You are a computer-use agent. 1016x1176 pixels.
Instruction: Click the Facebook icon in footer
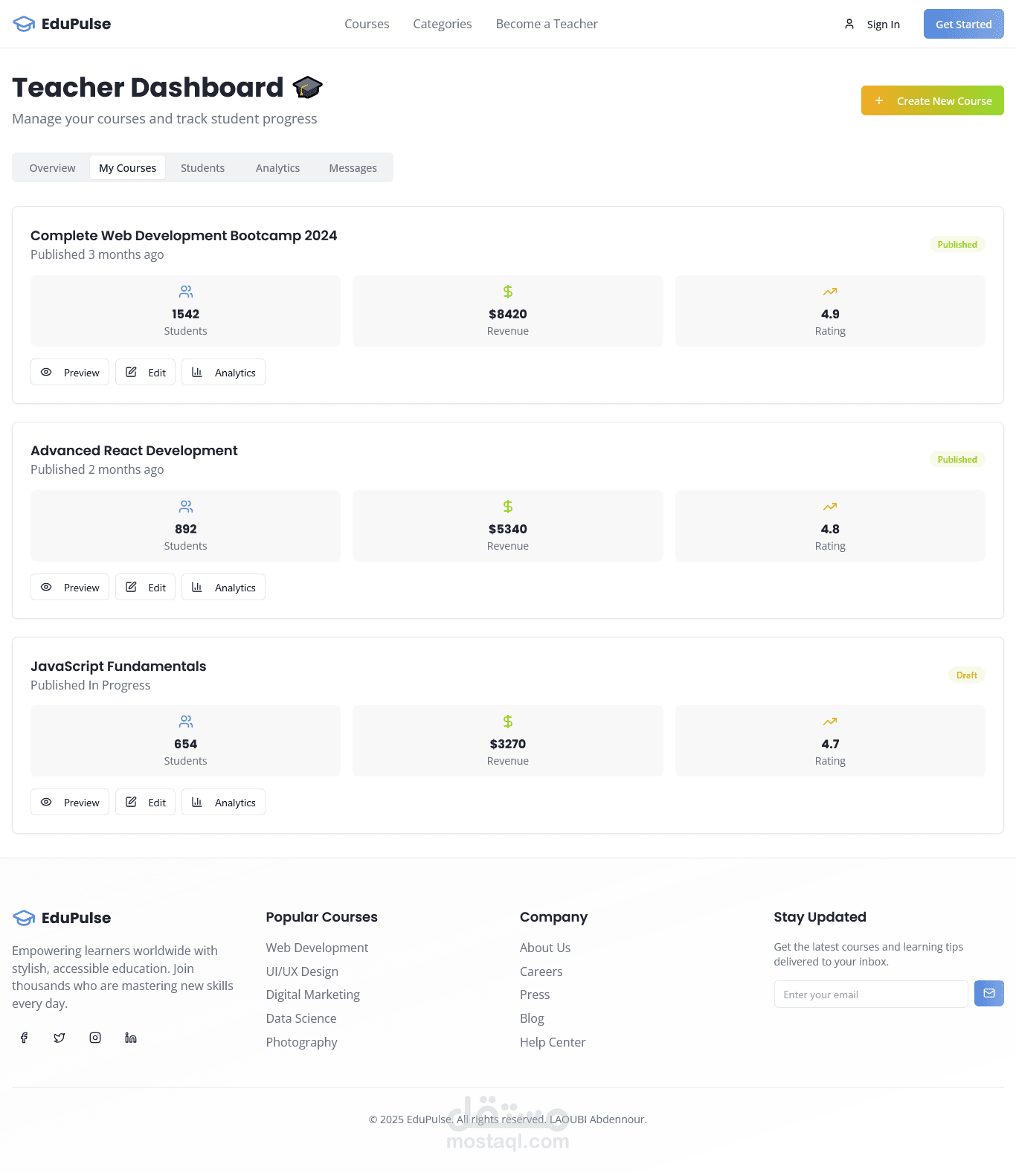(x=24, y=1038)
